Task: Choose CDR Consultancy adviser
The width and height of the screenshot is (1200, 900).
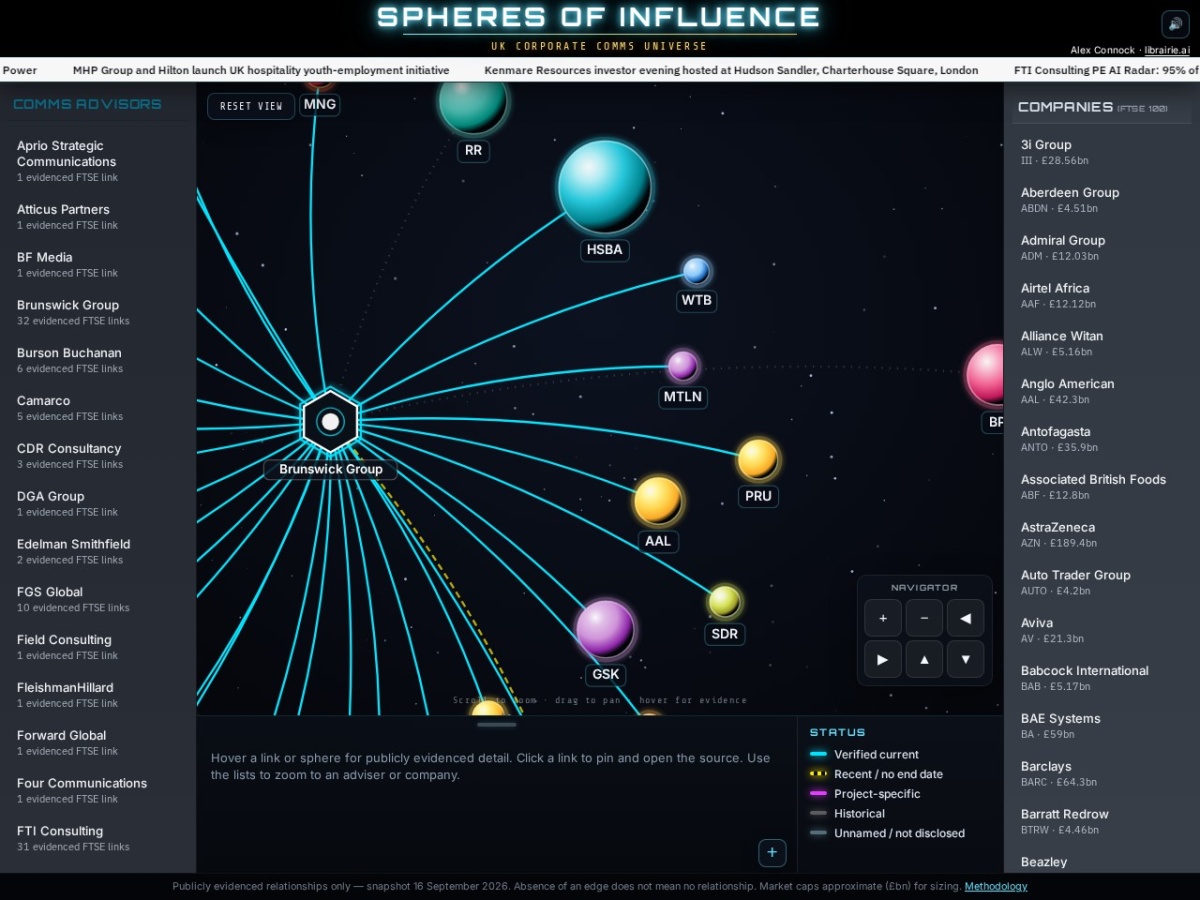Action: pyautogui.click(x=98, y=456)
